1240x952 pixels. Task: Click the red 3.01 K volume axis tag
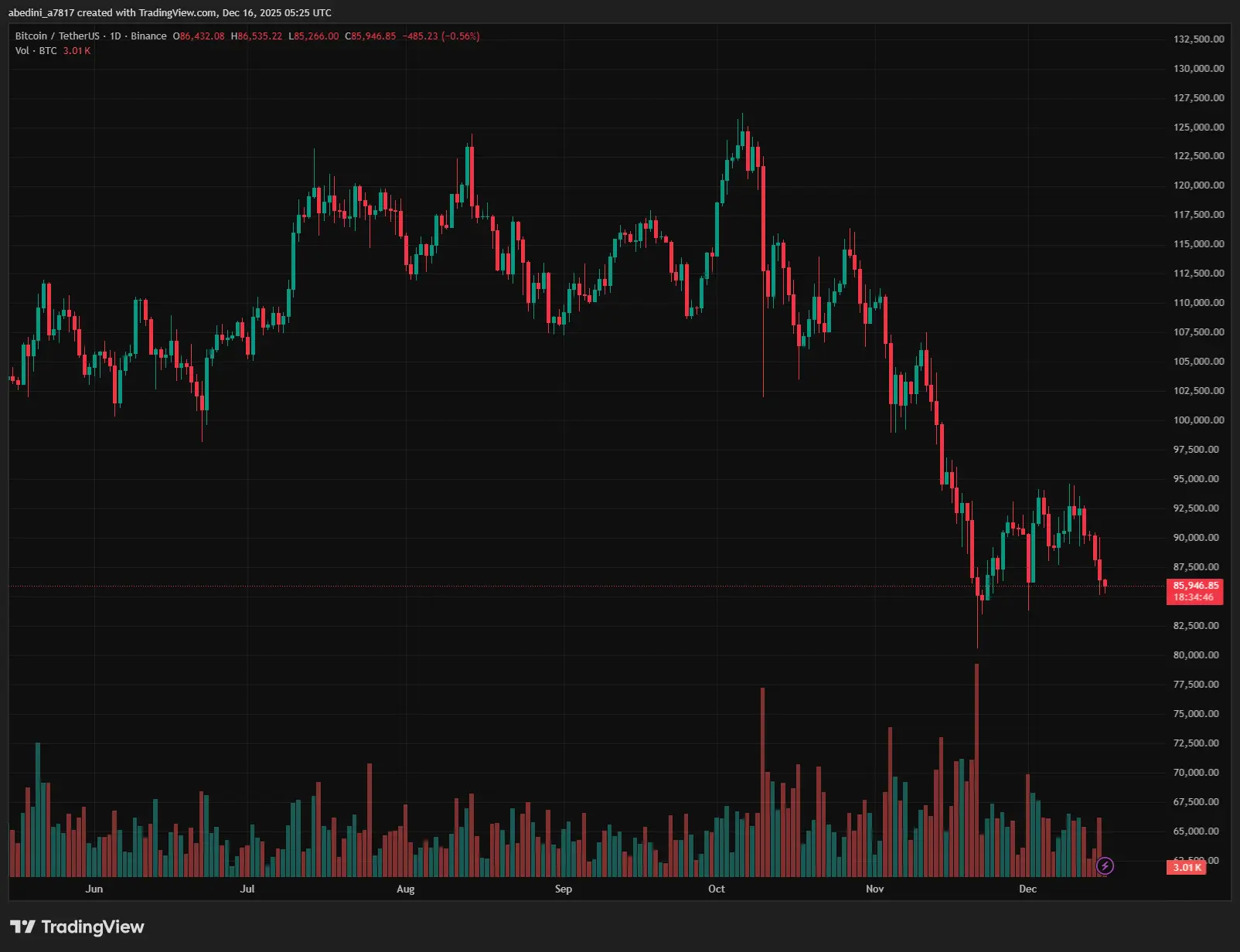coord(1187,868)
